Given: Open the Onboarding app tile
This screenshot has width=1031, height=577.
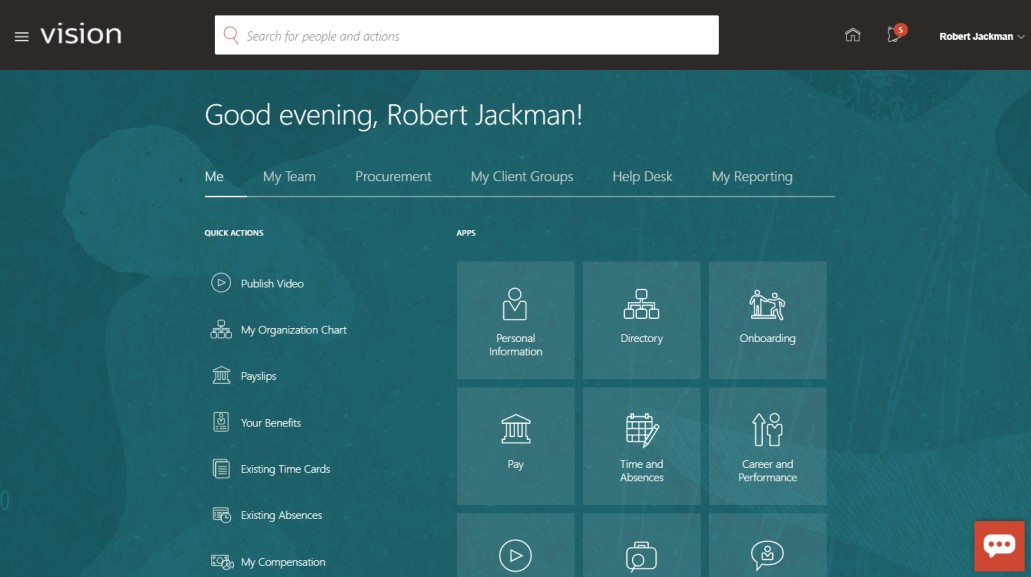Looking at the screenshot, I should 767,320.
